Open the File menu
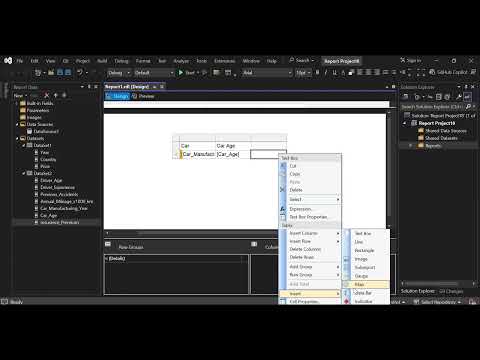 point(20,61)
